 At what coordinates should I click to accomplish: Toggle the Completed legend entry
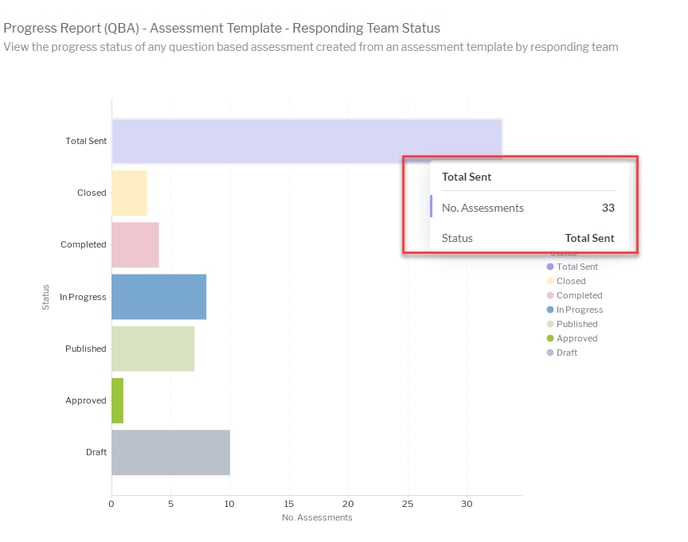point(579,295)
